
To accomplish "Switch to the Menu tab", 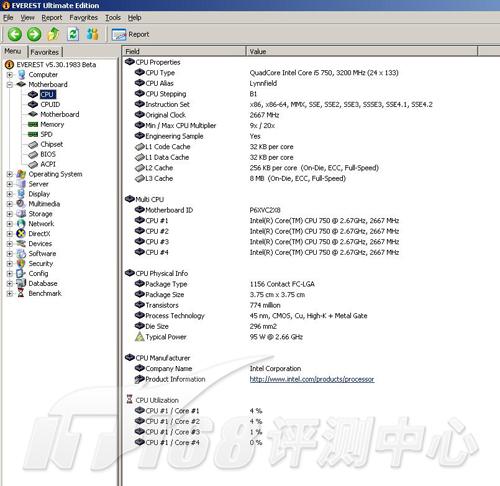I will (13, 51).
